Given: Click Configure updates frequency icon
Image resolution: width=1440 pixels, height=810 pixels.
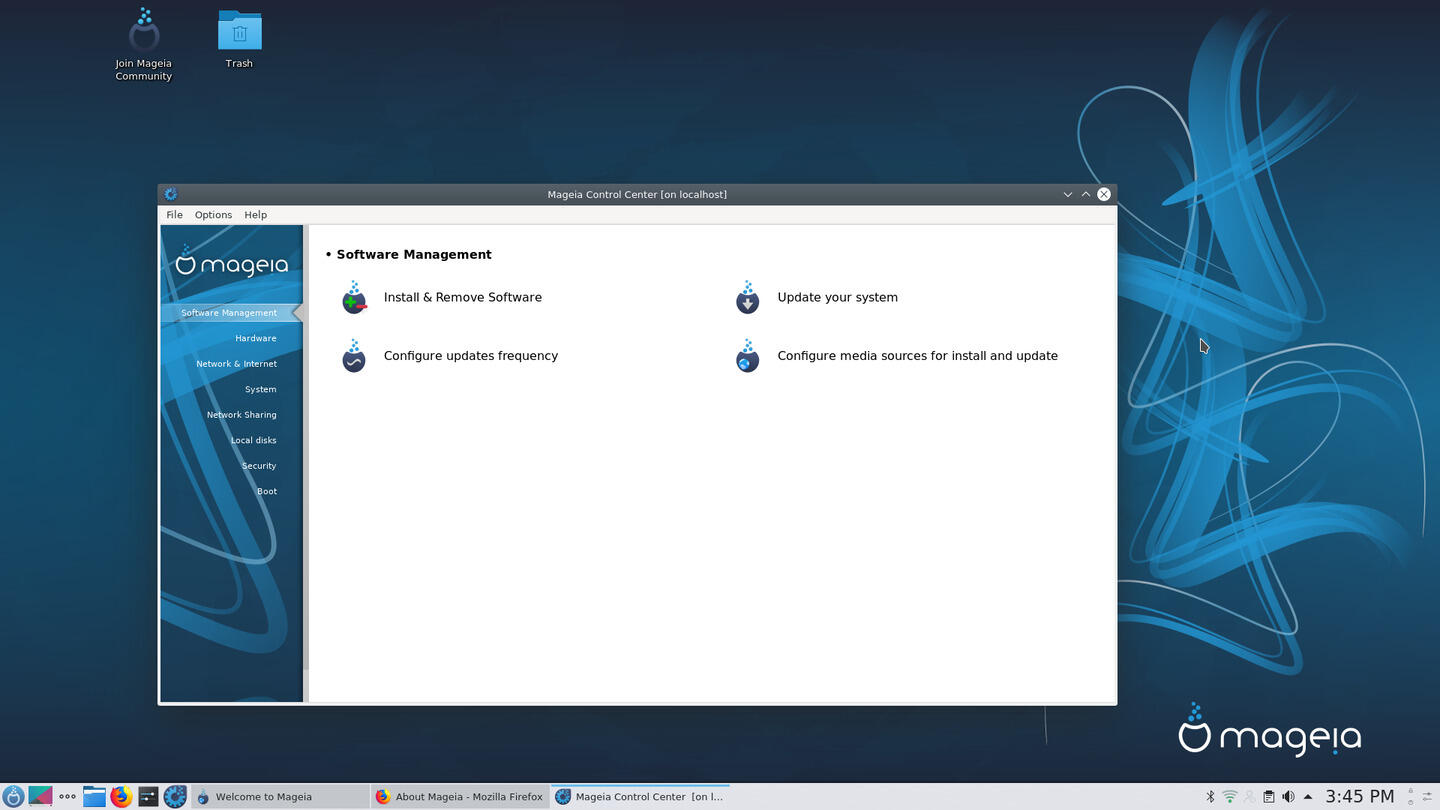Looking at the screenshot, I should point(354,356).
